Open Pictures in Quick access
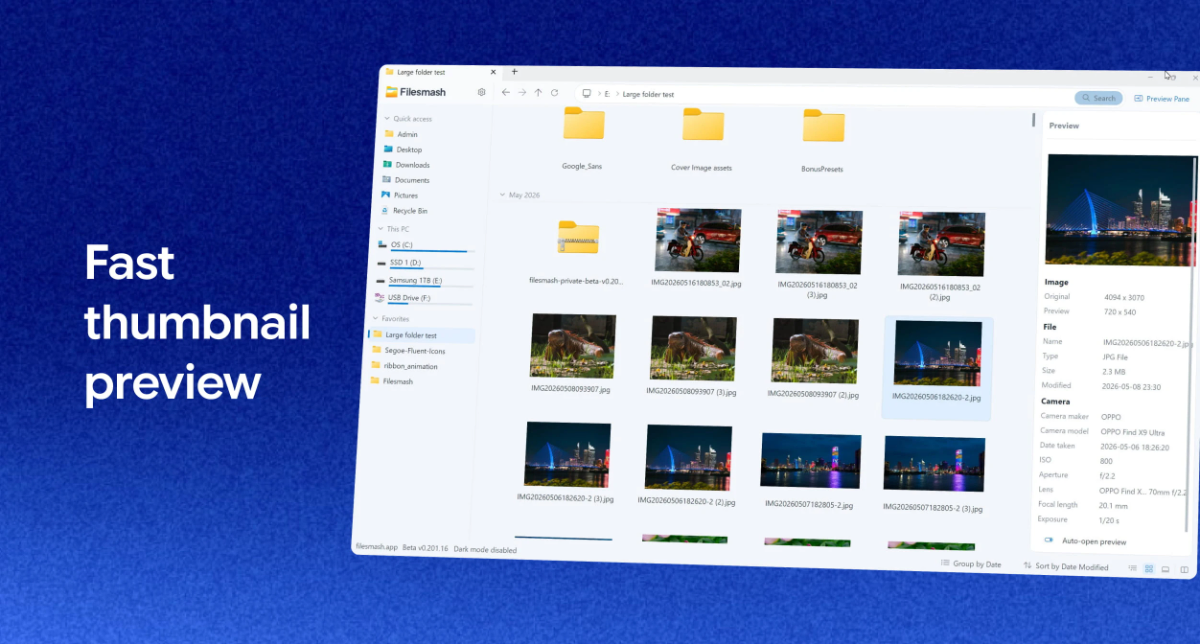The image size is (1200, 644). coord(399,195)
